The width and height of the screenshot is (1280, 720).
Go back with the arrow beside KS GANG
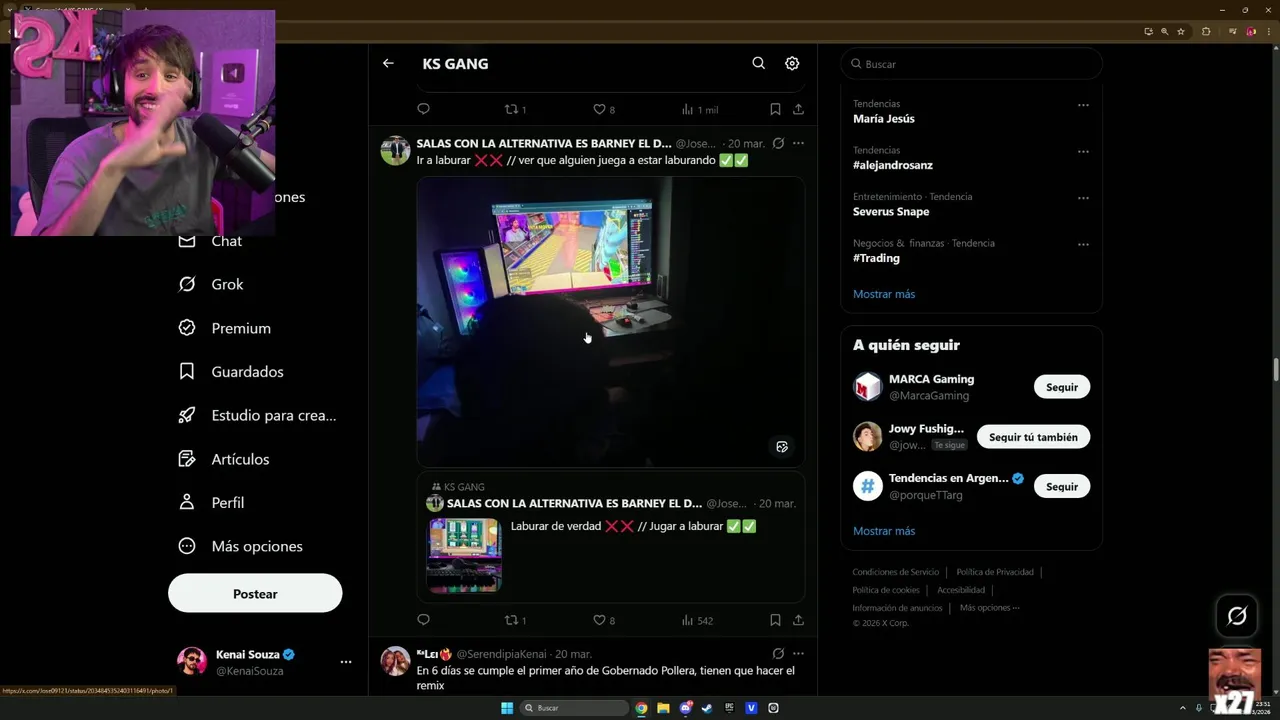click(x=388, y=63)
